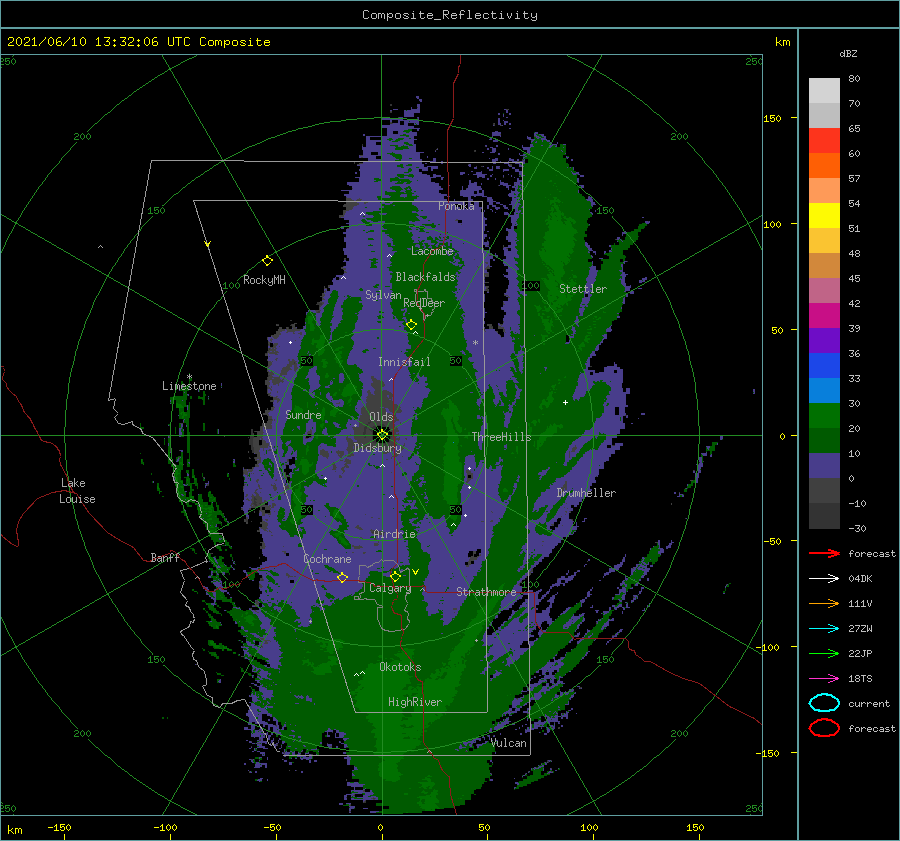Click the white asterisk above Limestone
Screen dimensions: 900x841
click(x=189, y=377)
